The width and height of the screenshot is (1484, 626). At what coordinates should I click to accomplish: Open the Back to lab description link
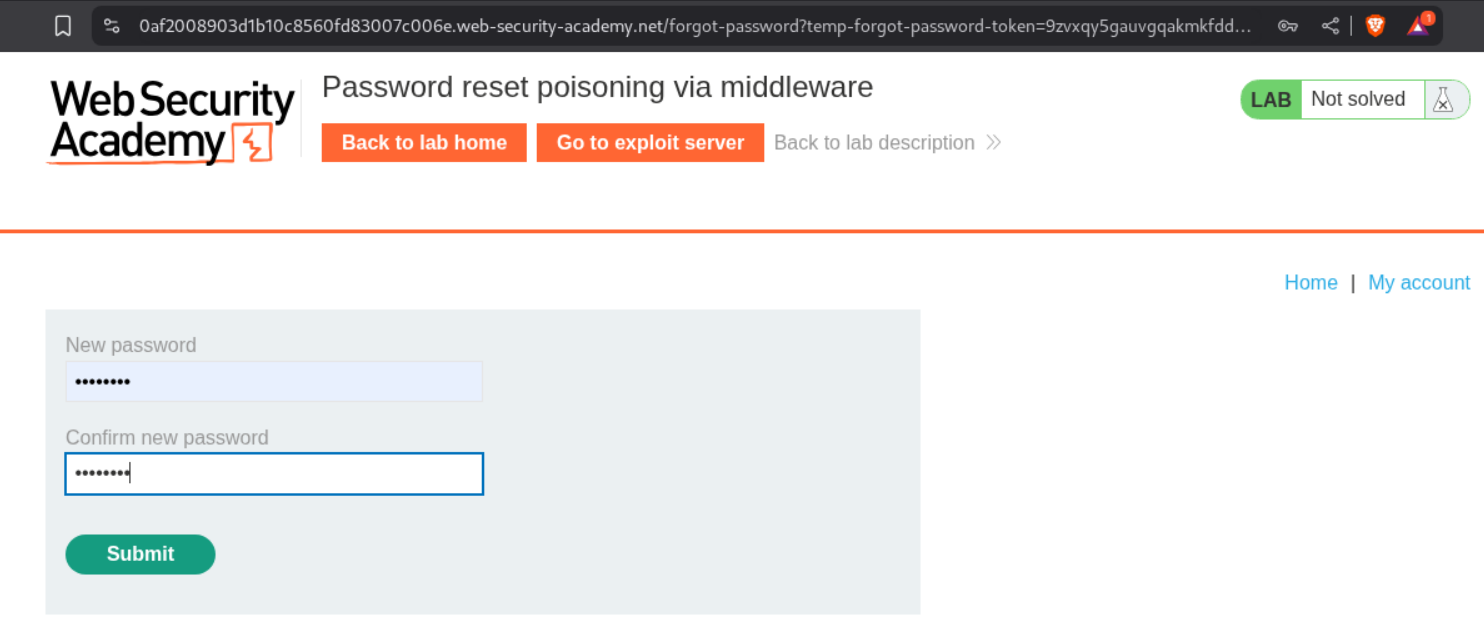pos(874,143)
